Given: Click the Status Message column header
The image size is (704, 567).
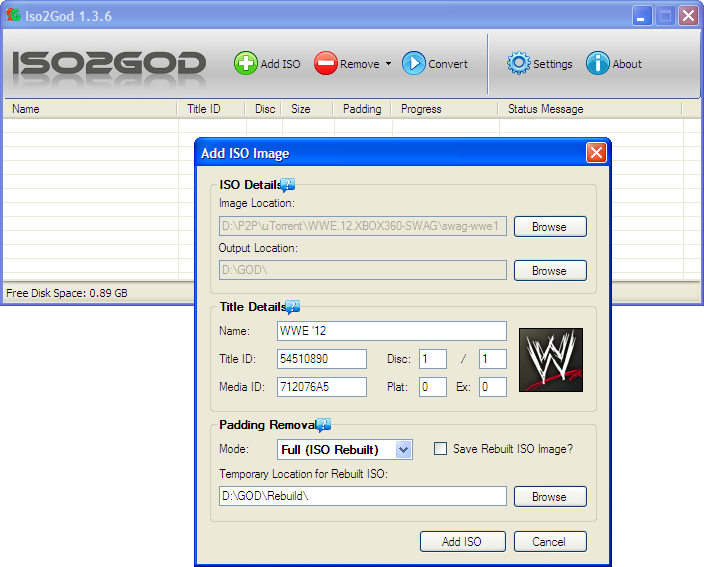Looking at the screenshot, I should [545, 109].
